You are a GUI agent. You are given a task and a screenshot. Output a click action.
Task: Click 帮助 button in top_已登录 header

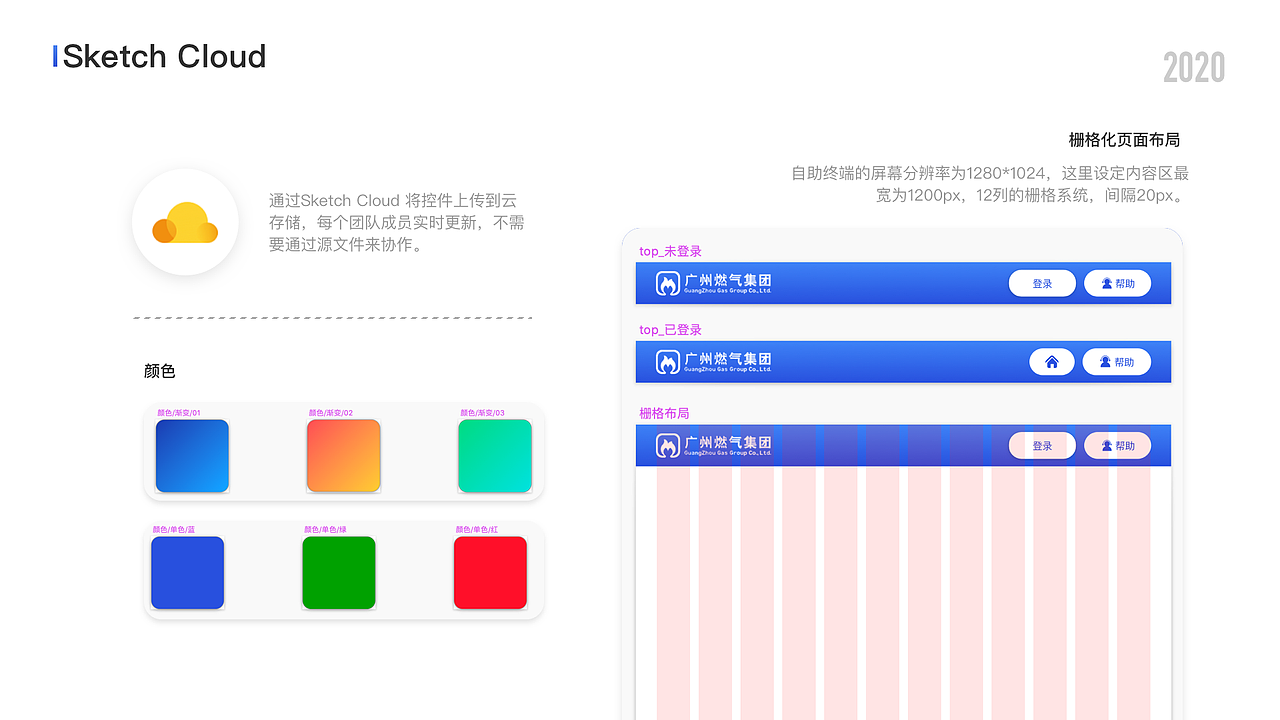[1117, 362]
